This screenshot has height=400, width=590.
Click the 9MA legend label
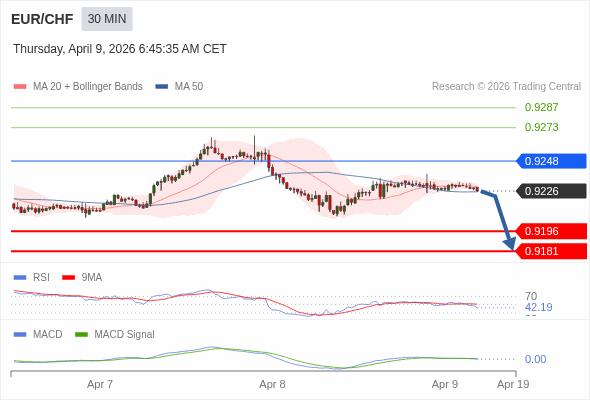(x=92, y=278)
